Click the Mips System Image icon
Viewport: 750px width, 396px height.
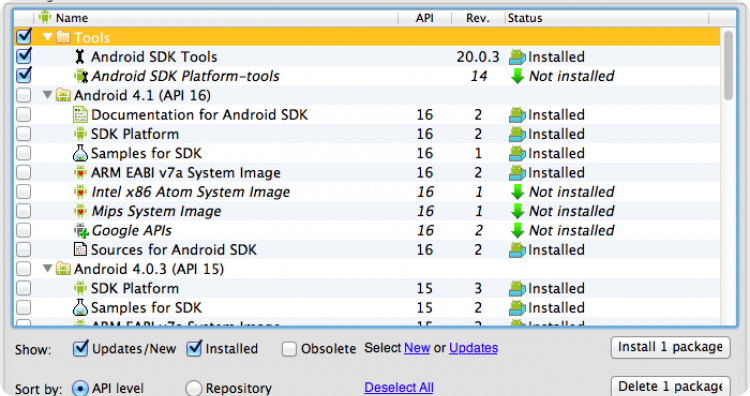click(80, 211)
